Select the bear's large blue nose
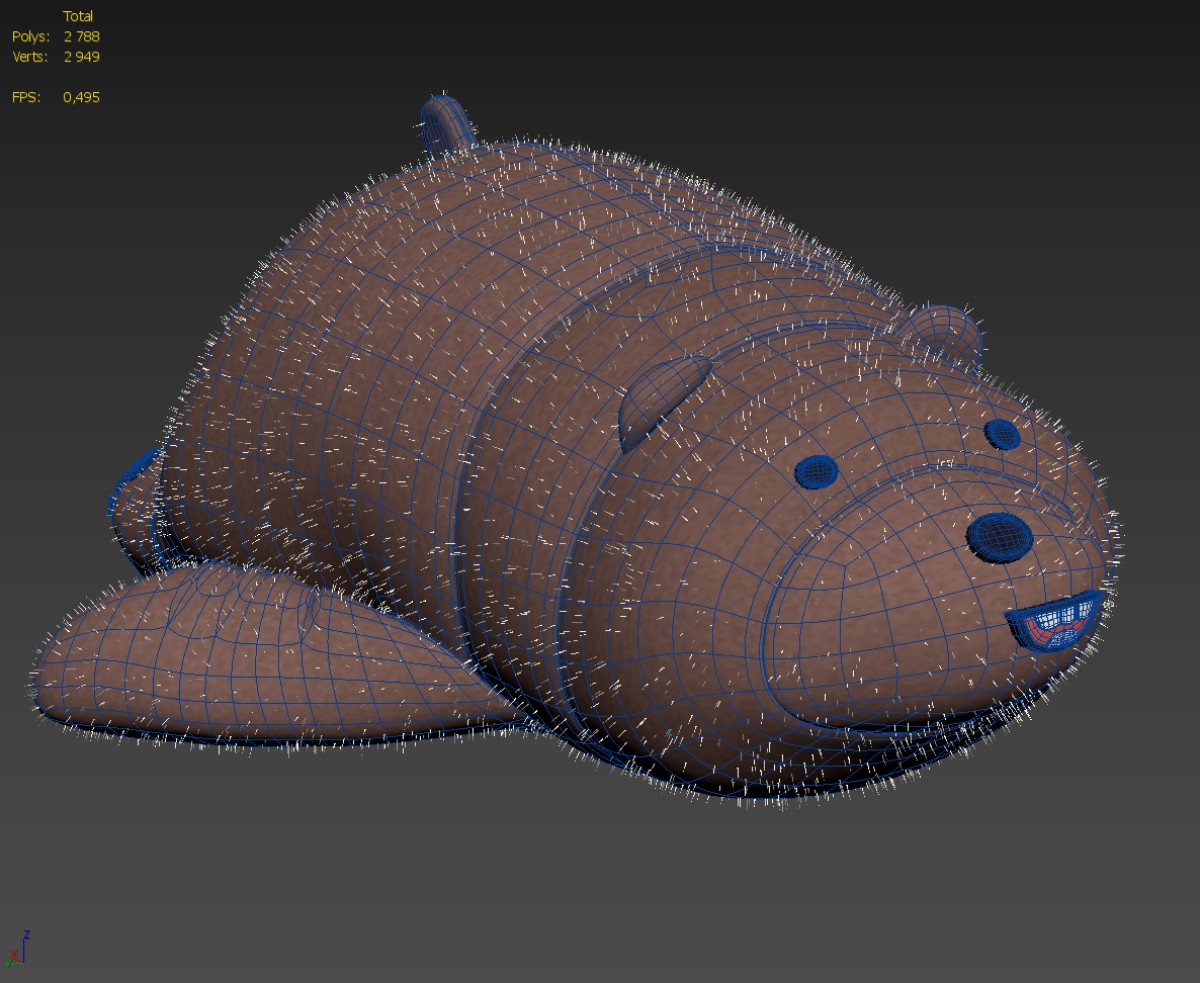 point(999,536)
